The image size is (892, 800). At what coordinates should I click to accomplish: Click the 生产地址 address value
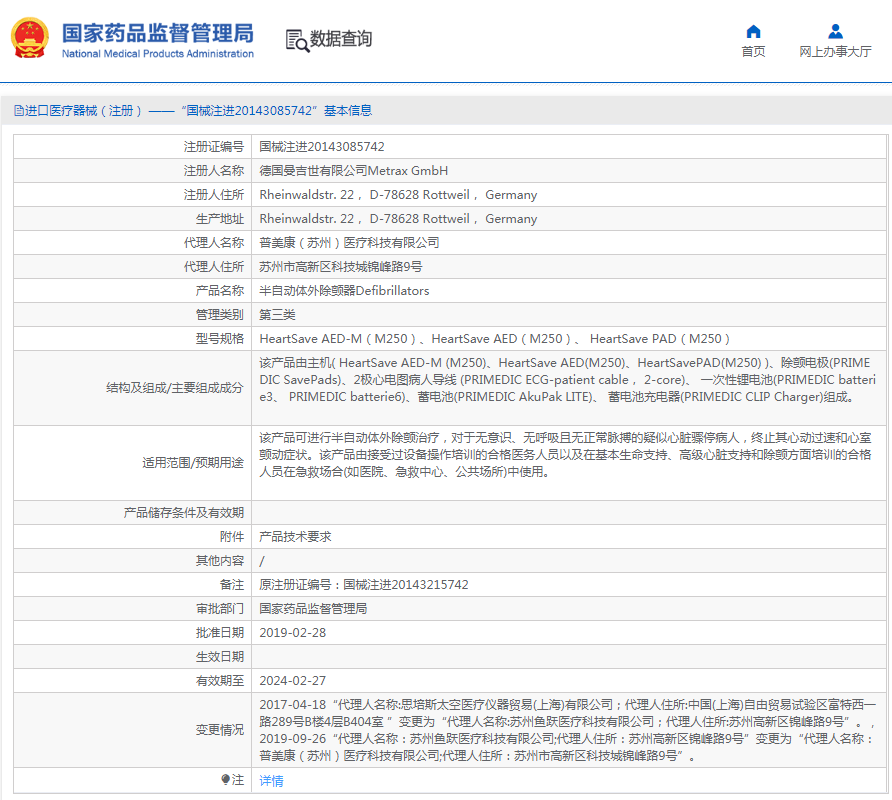[398, 218]
